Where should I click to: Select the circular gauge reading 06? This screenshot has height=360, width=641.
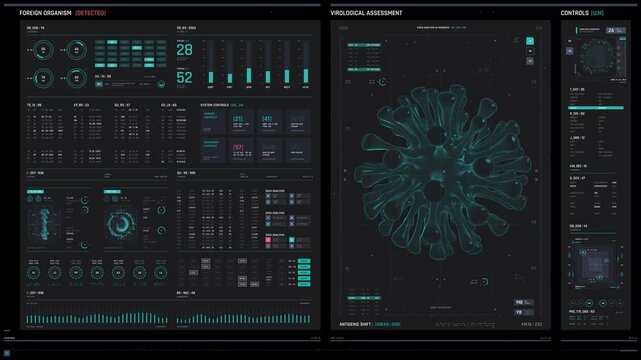[43, 50]
